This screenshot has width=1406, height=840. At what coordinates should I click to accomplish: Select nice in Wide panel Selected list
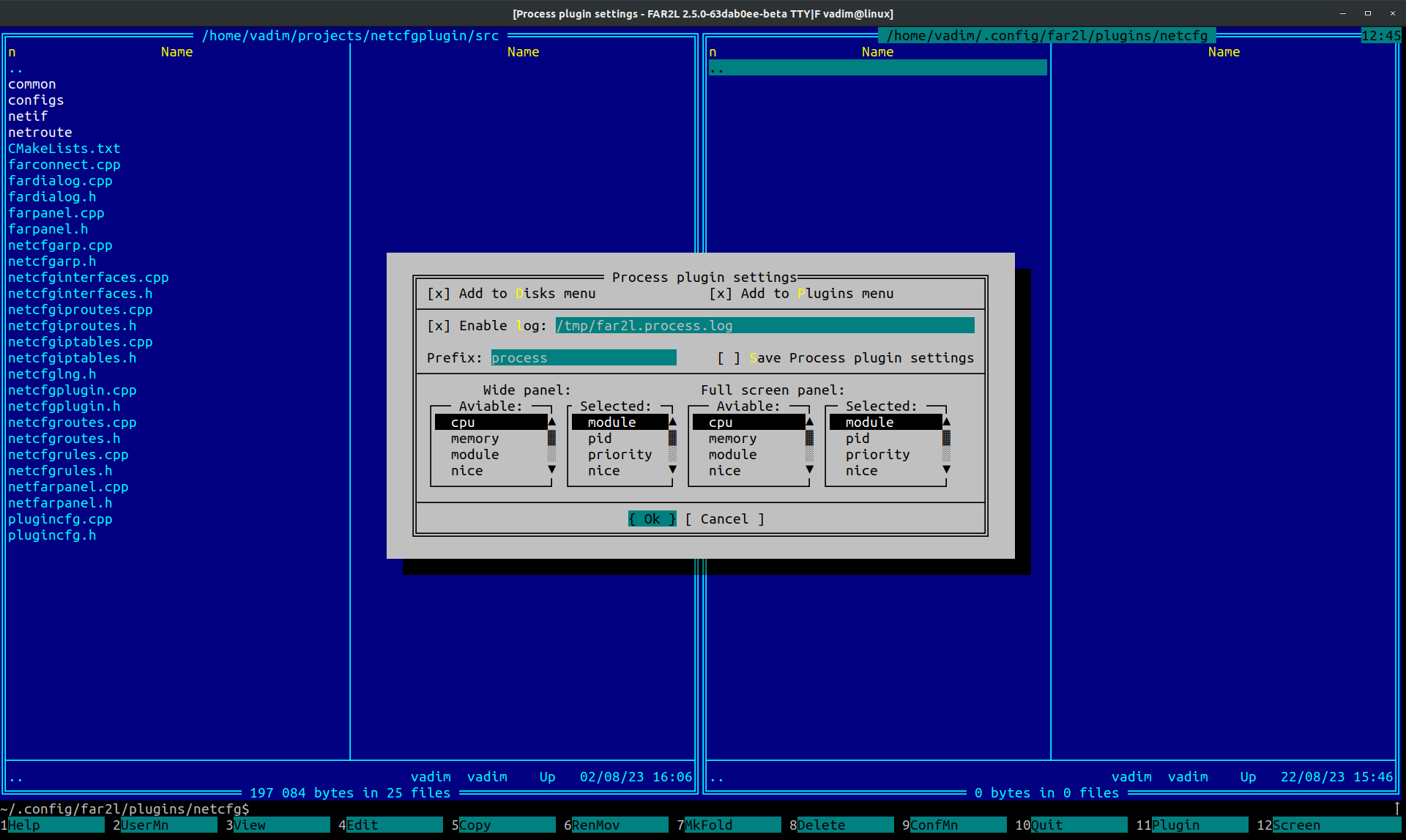coord(620,471)
